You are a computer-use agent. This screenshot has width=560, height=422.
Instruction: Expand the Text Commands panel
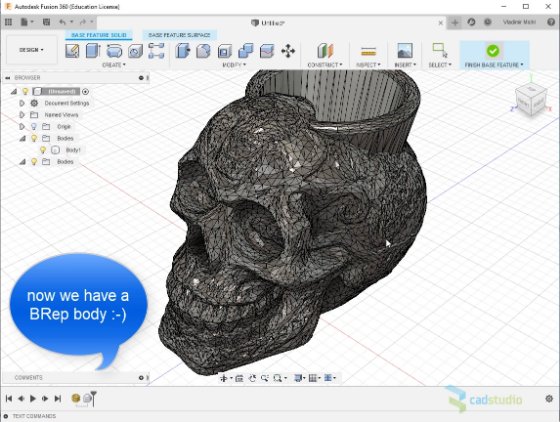[x=6, y=416]
